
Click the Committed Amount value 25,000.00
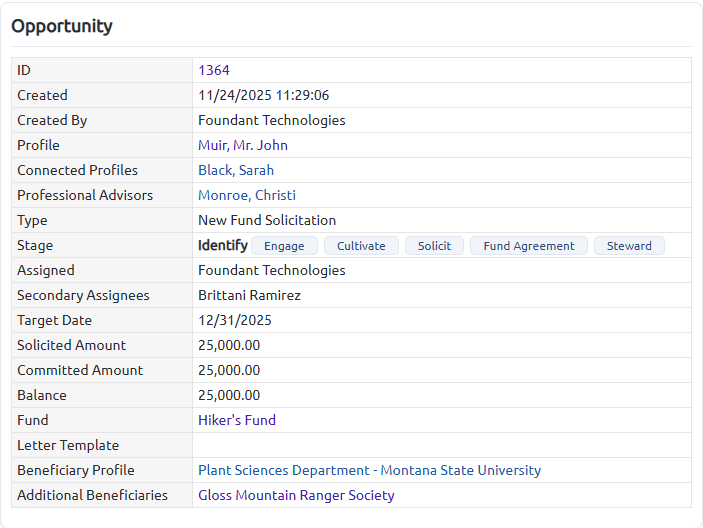229,370
